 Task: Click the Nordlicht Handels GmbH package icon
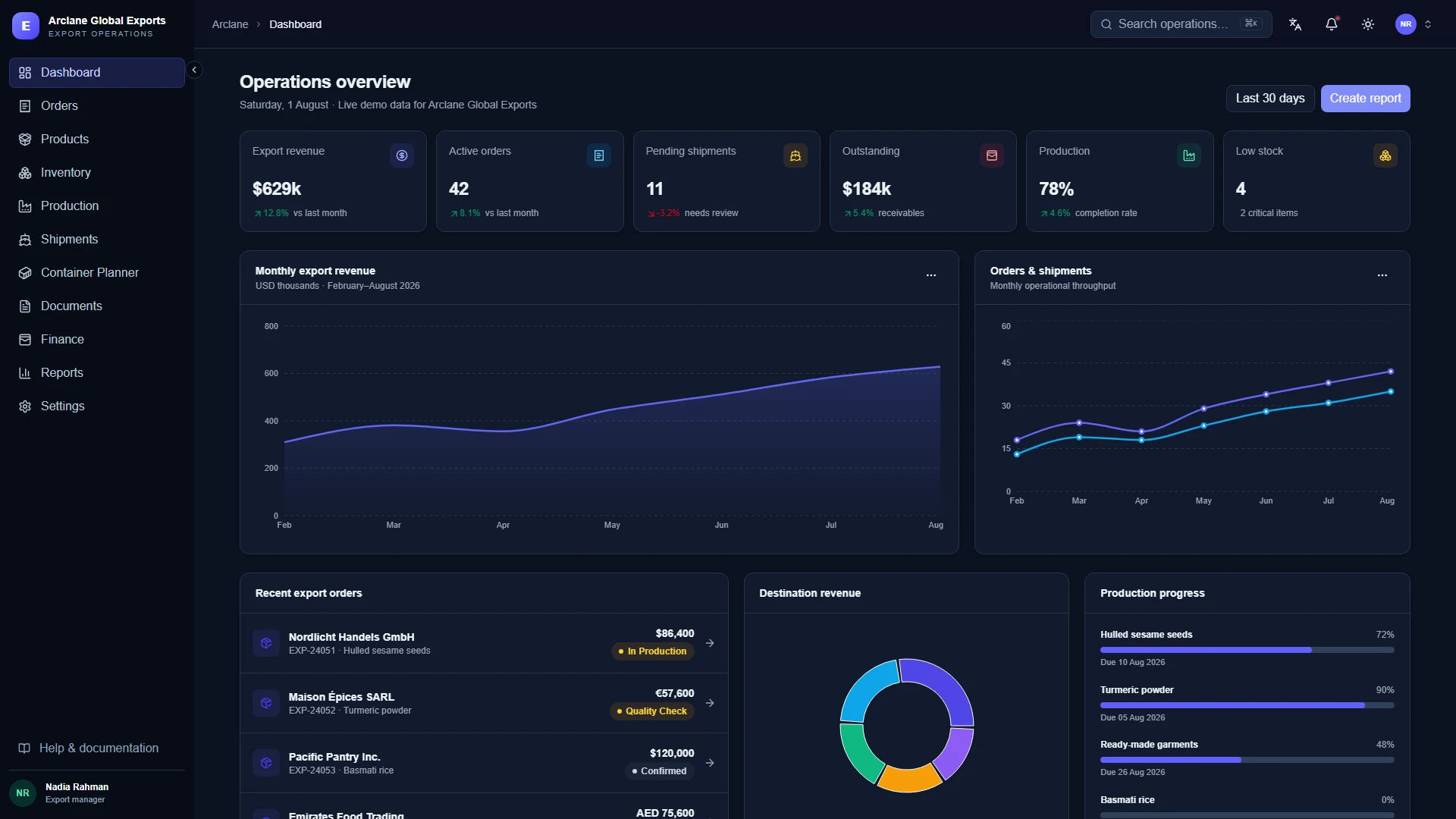(x=266, y=643)
